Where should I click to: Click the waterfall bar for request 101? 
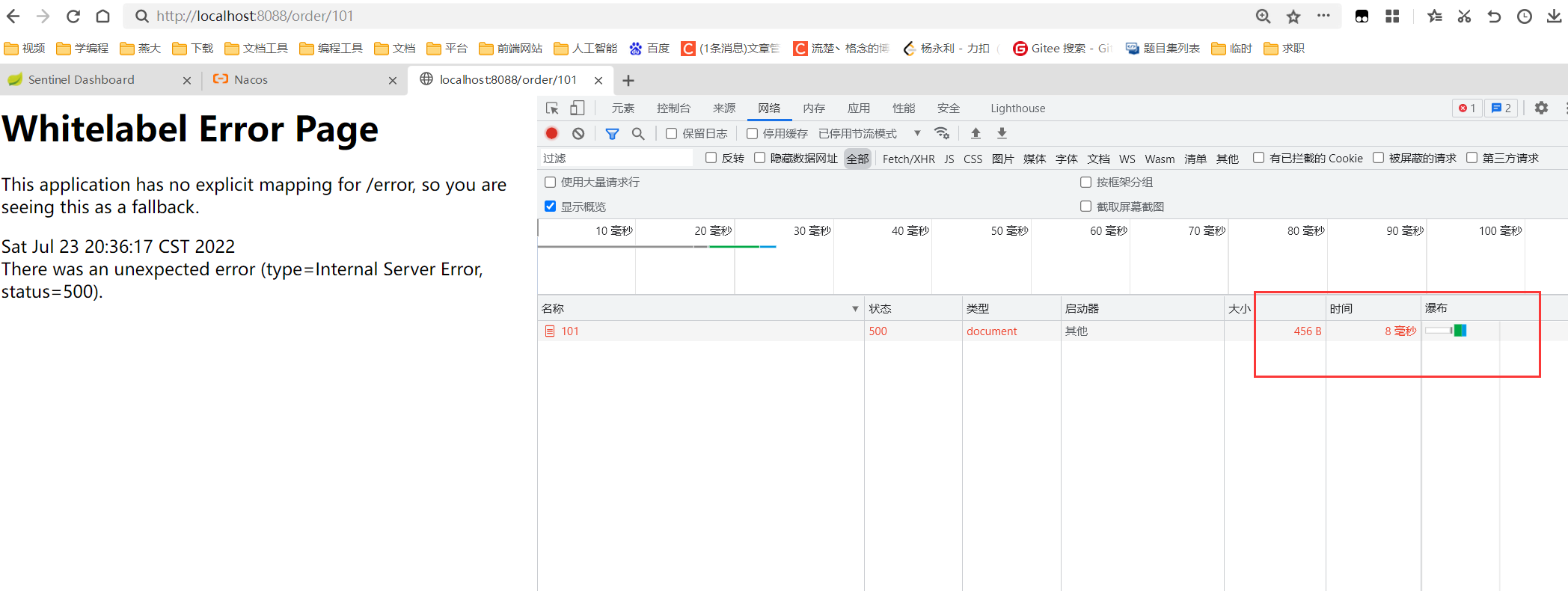(x=1445, y=331)
